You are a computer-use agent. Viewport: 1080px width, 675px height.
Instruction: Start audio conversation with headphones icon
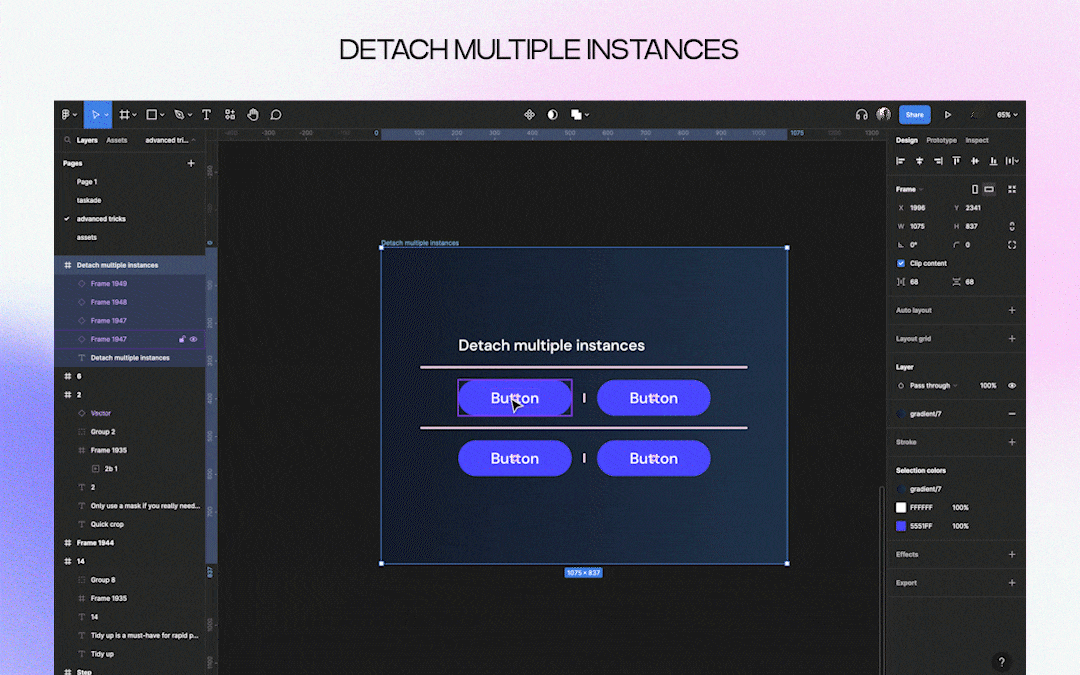(x=861, y=115)
